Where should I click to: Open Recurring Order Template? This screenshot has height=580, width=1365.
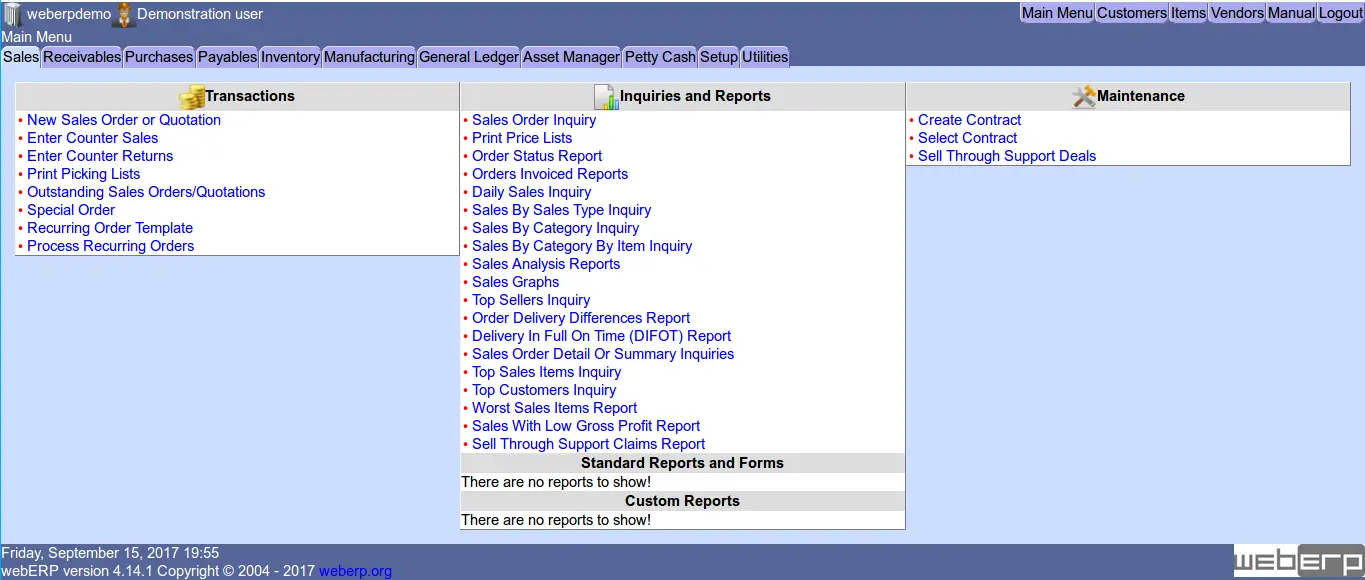pyautogui.click(x=110, y=228)
